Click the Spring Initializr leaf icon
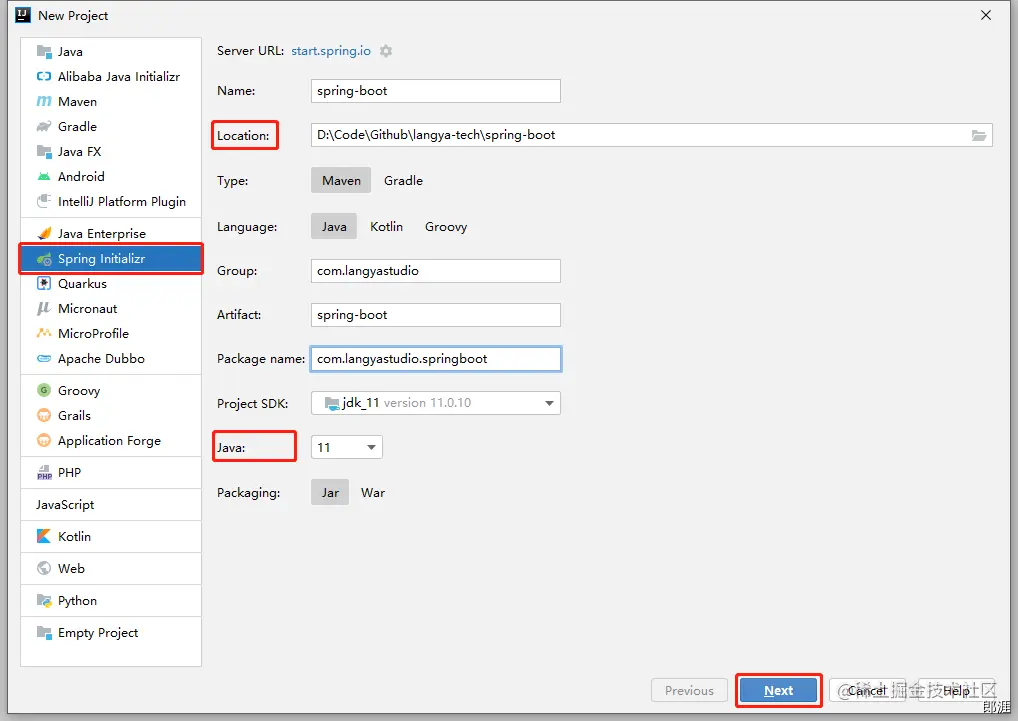Image resolution: width=1018 pixels, height=721 pixels. click(43, 259)
